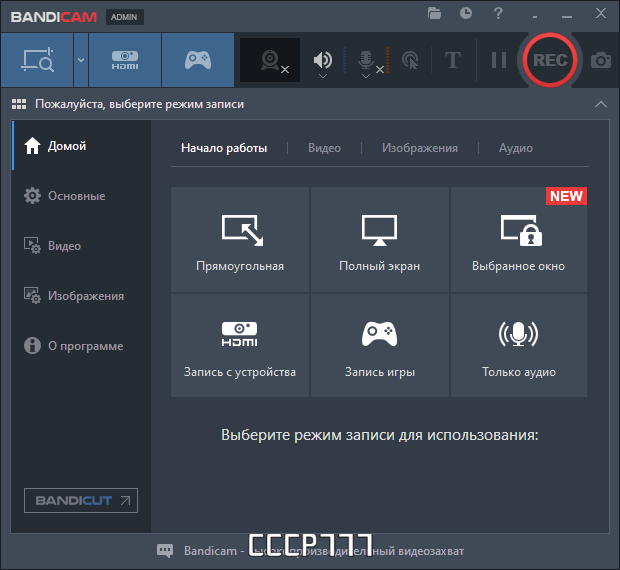This screenshot has height=570, width=620.
Task: Toggle the microphone icon
Action: coord(366,59)
